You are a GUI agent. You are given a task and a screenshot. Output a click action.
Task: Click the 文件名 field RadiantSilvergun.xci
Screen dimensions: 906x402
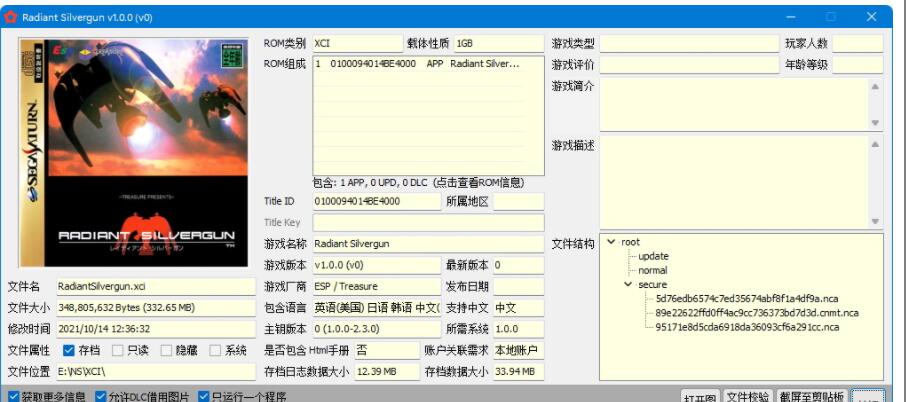coord(156,286)
